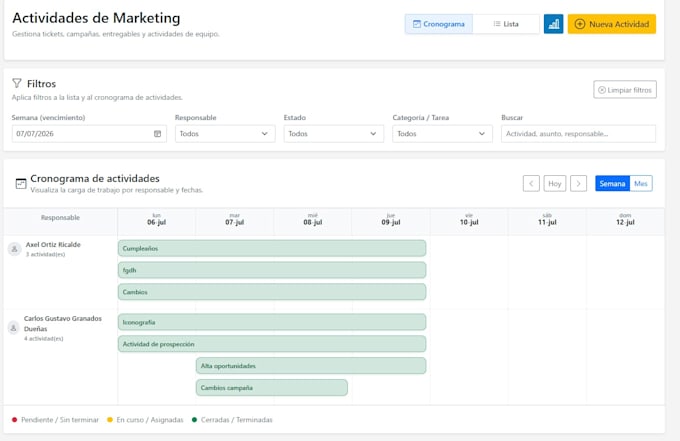Click Carlos Gustavo Granados Dueñas's avatar icon
This screenshot has height=441, width=680.
[x=13, y=327]
